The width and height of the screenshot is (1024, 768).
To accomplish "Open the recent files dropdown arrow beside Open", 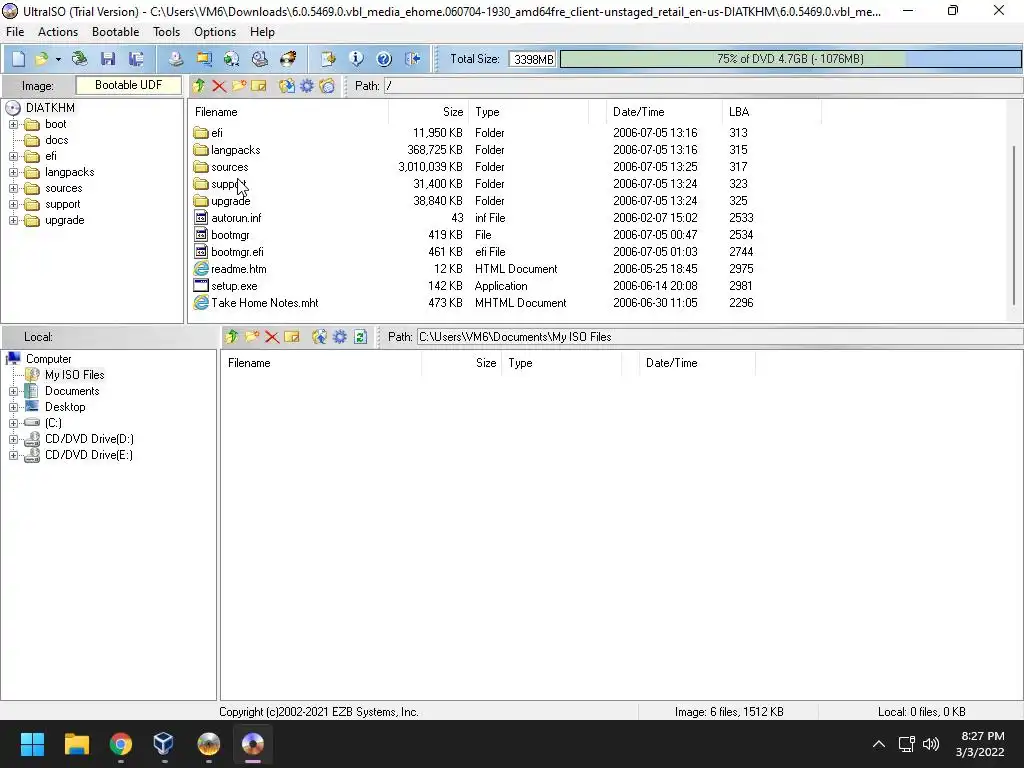I will (x=58, y=59).
